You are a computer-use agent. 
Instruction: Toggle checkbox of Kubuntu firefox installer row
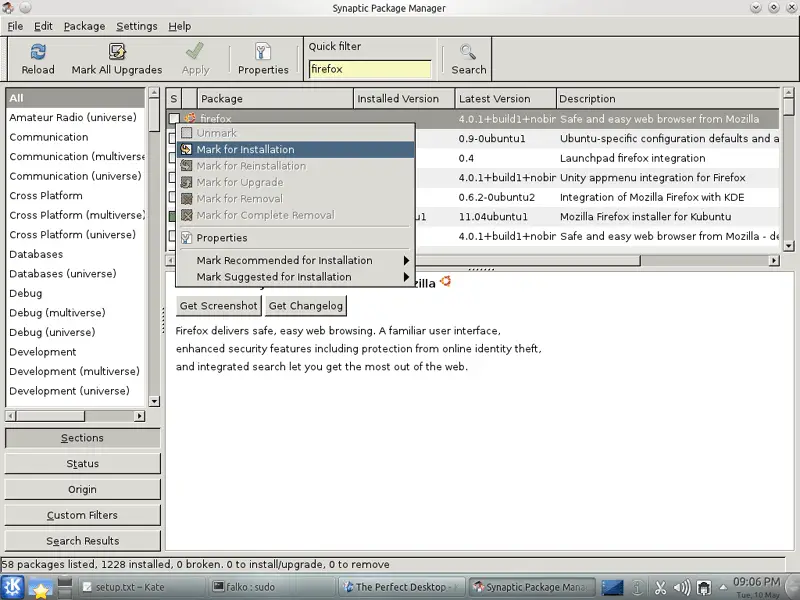[172, 216]
